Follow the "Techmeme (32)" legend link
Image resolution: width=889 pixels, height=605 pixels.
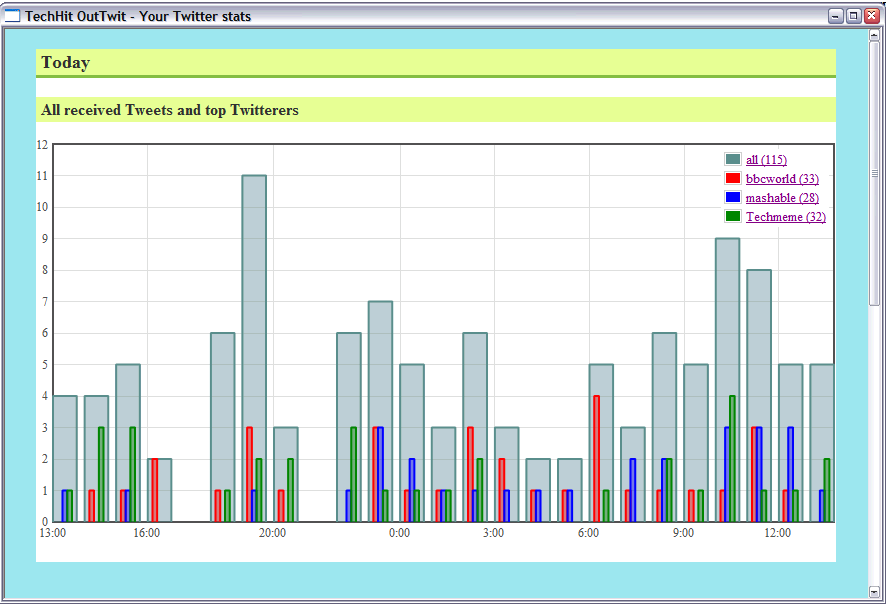point(785,217)
